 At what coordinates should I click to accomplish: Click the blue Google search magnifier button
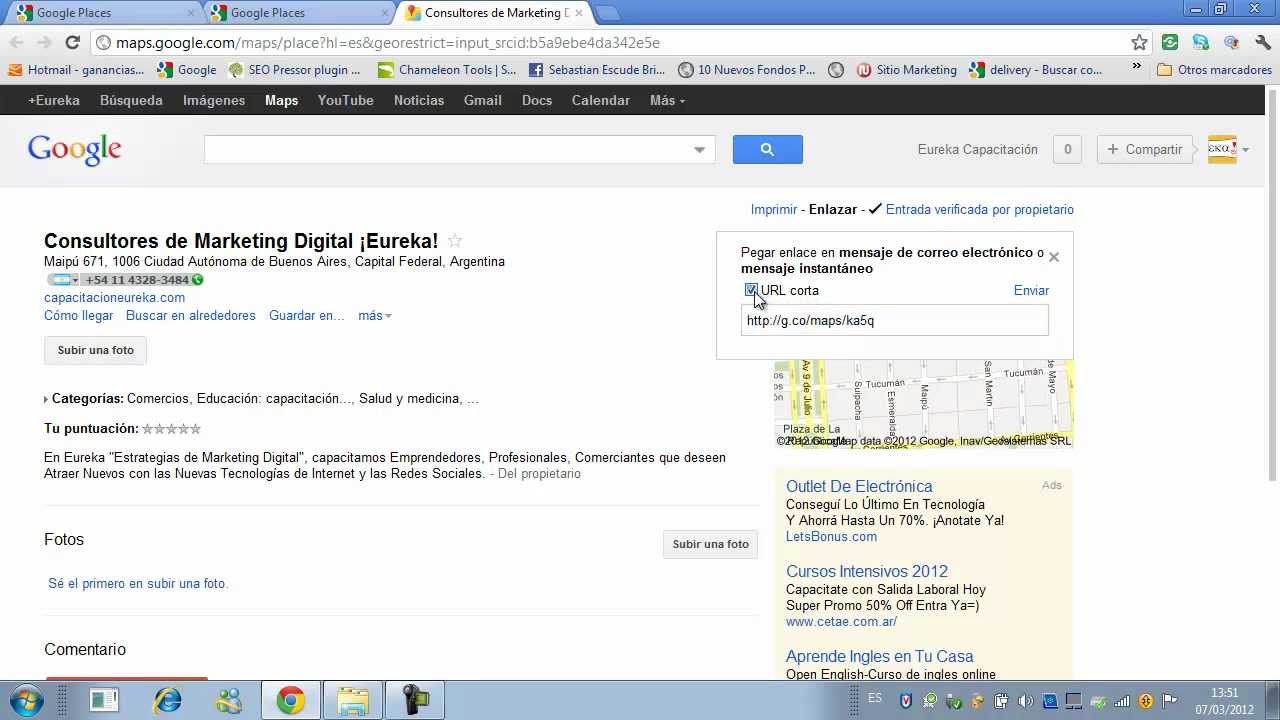coord(767,150)
